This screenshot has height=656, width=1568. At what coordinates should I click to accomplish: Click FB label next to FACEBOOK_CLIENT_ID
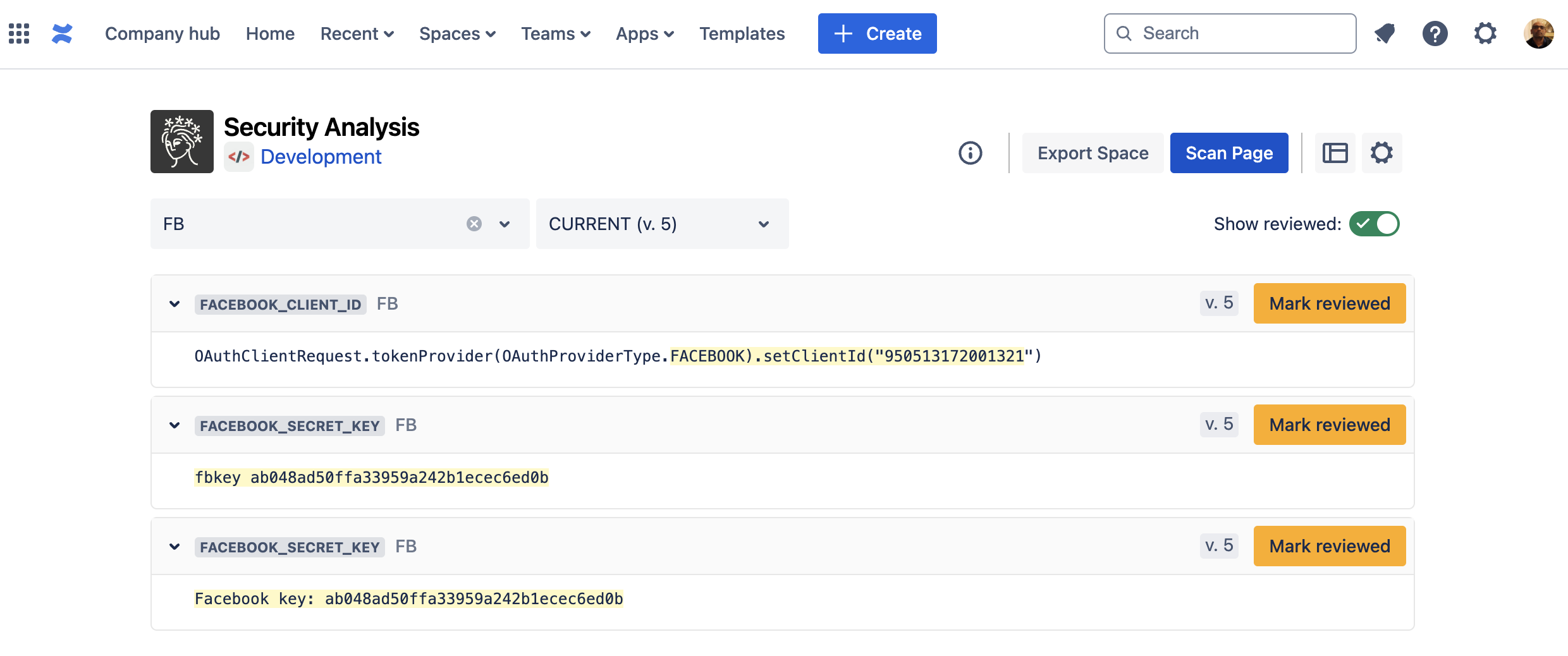(x=388, y=304)
